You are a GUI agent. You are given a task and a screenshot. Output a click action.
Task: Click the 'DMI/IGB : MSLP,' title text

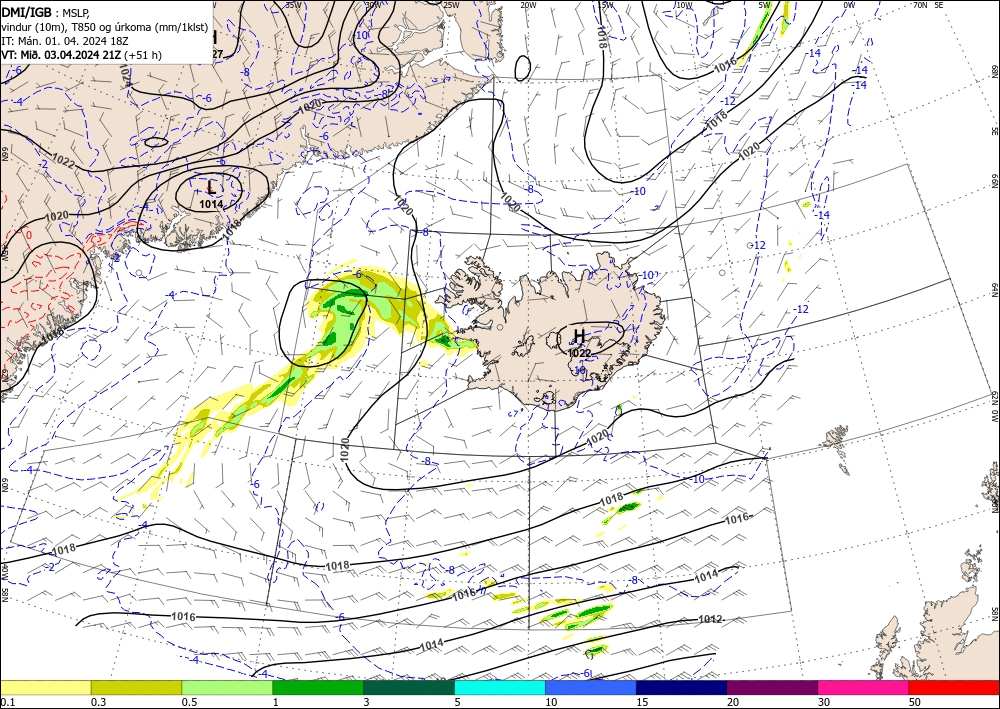[45, 13]
